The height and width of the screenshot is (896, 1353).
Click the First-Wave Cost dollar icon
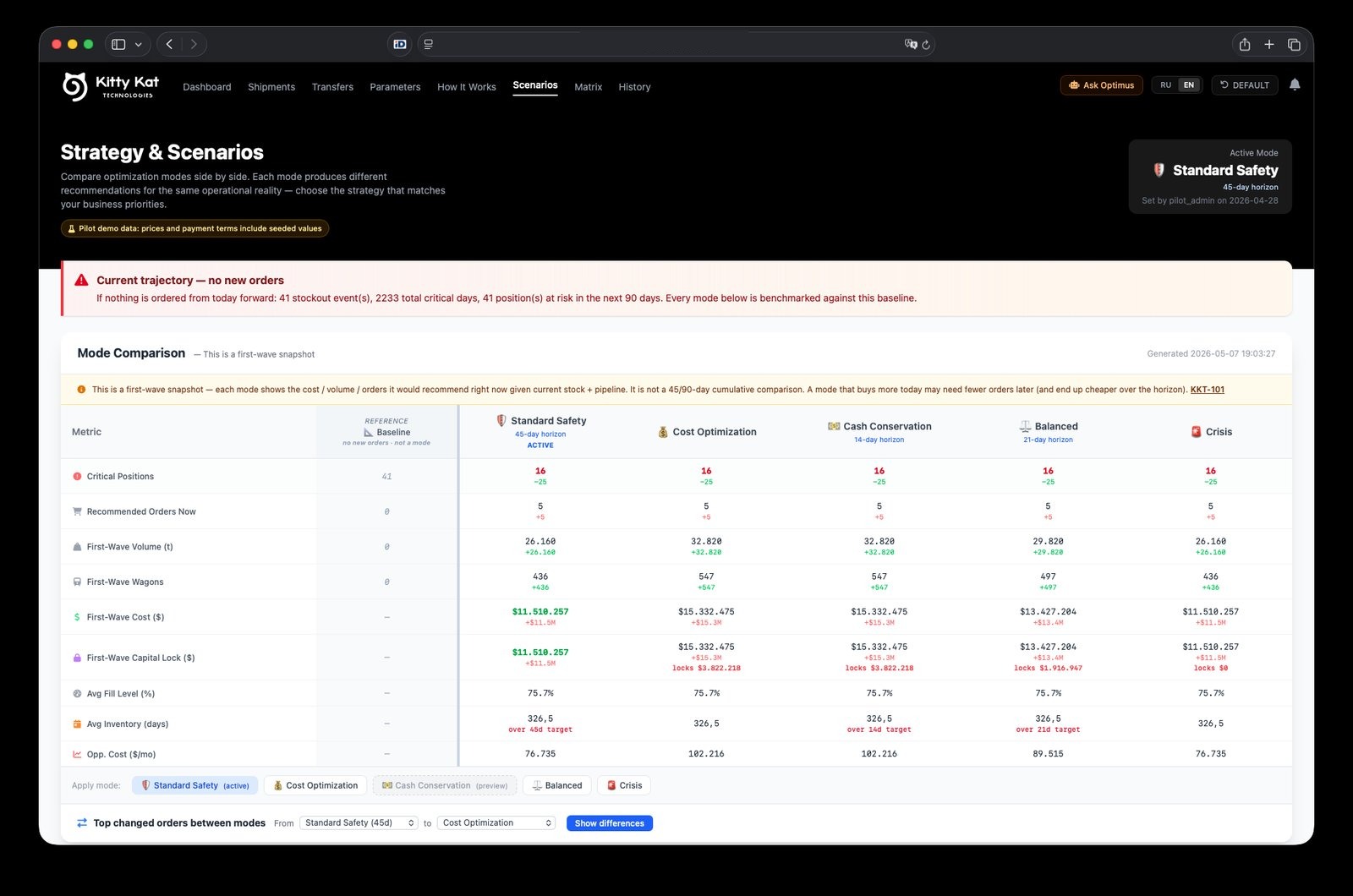pos(77,617)
